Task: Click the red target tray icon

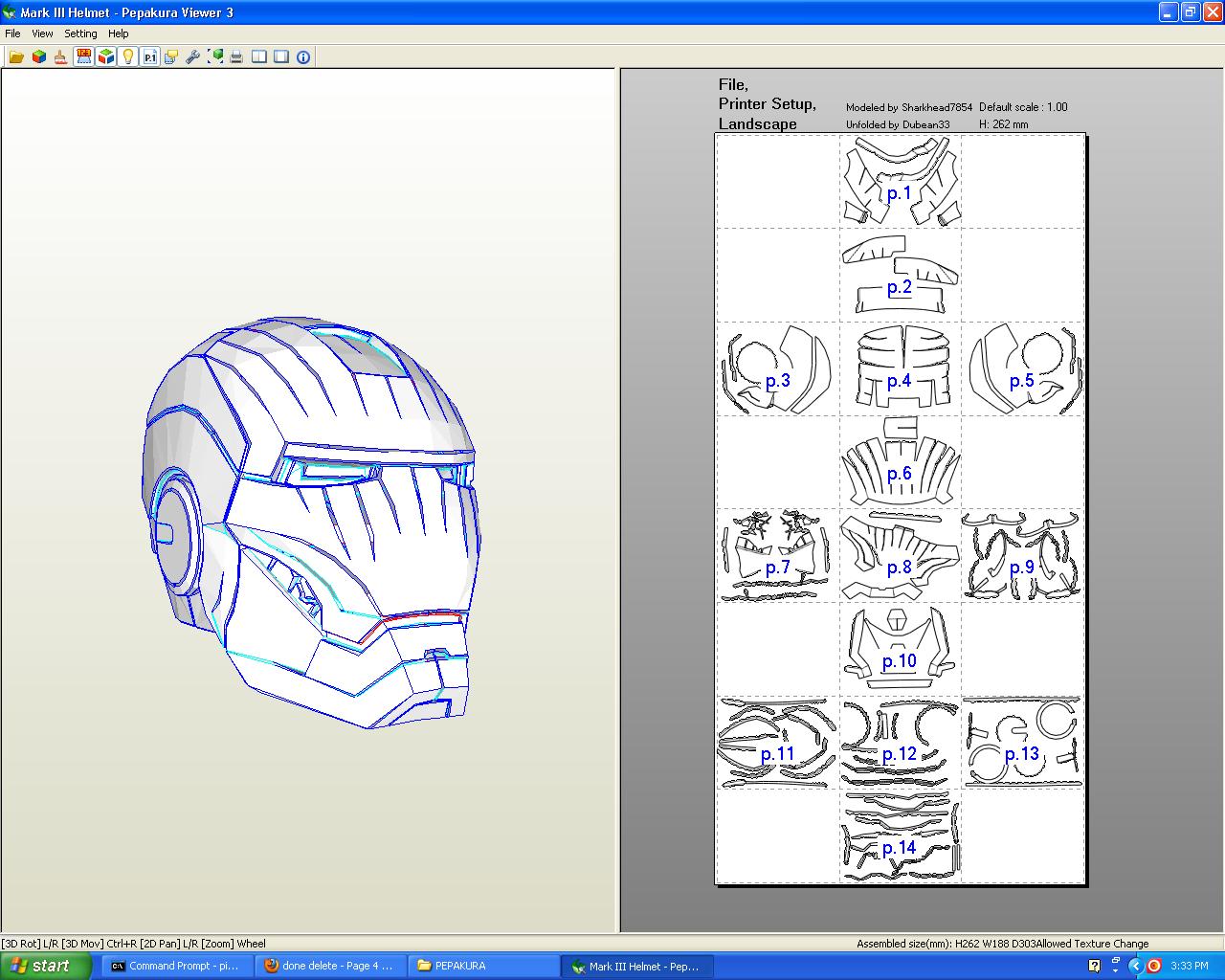Action: click(x=1154, y=966)
